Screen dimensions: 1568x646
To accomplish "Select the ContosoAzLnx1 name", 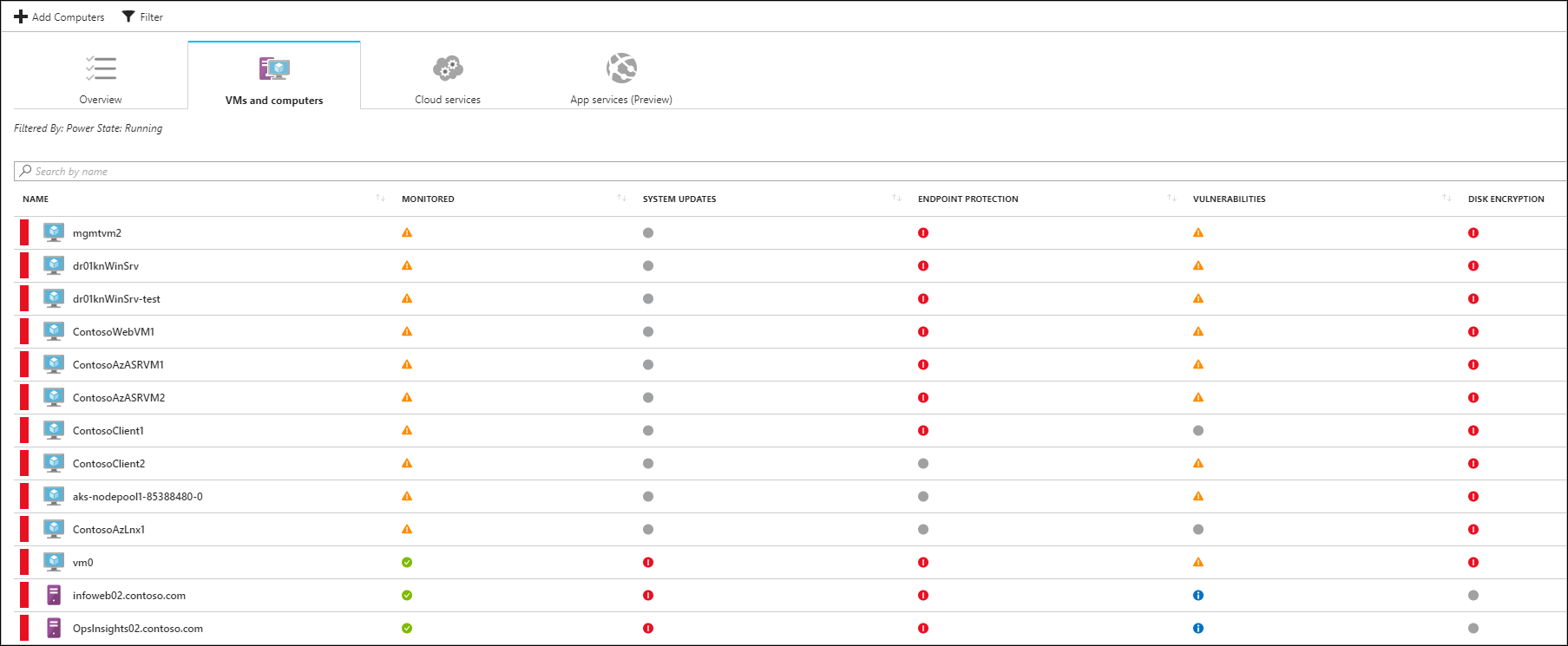I will (x=108, y=530).
